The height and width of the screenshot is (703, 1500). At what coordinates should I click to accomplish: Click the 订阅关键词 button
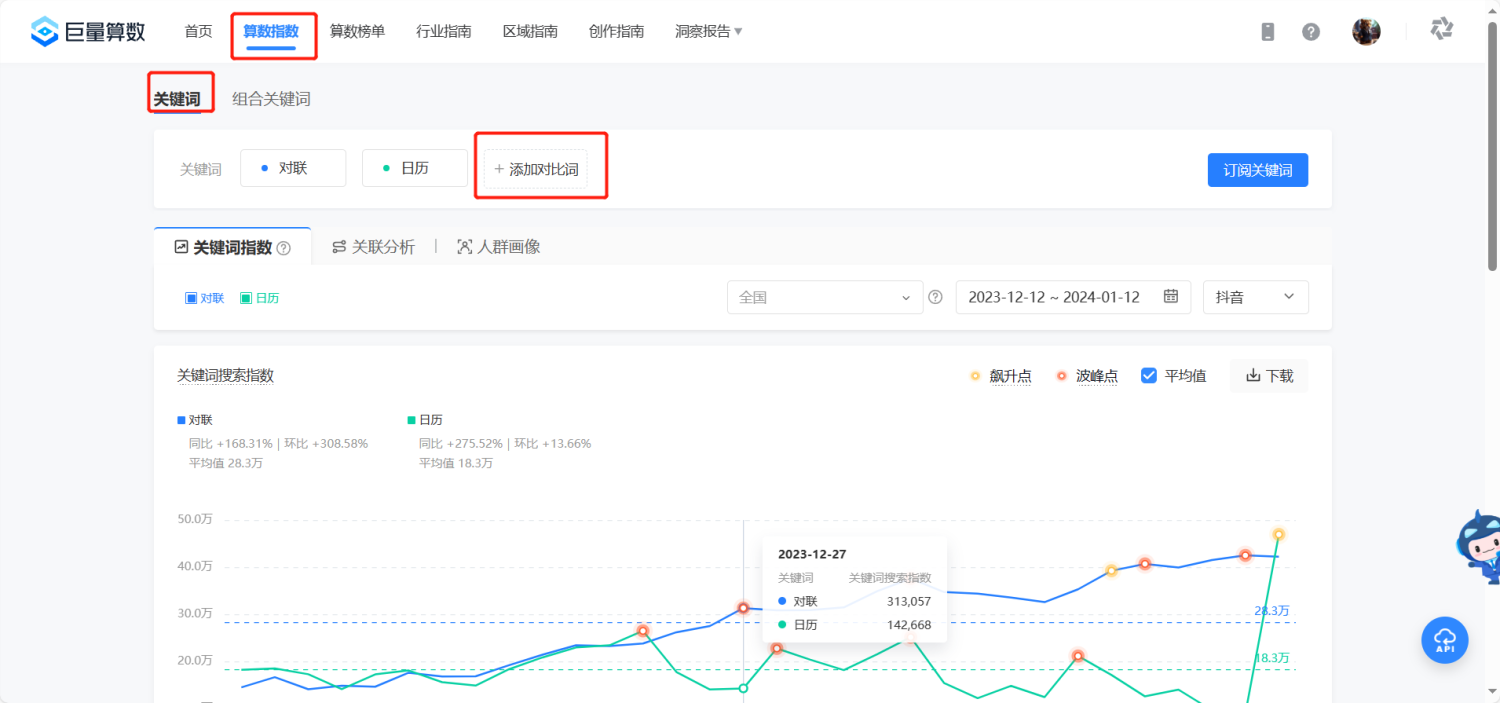(1258, 170)
